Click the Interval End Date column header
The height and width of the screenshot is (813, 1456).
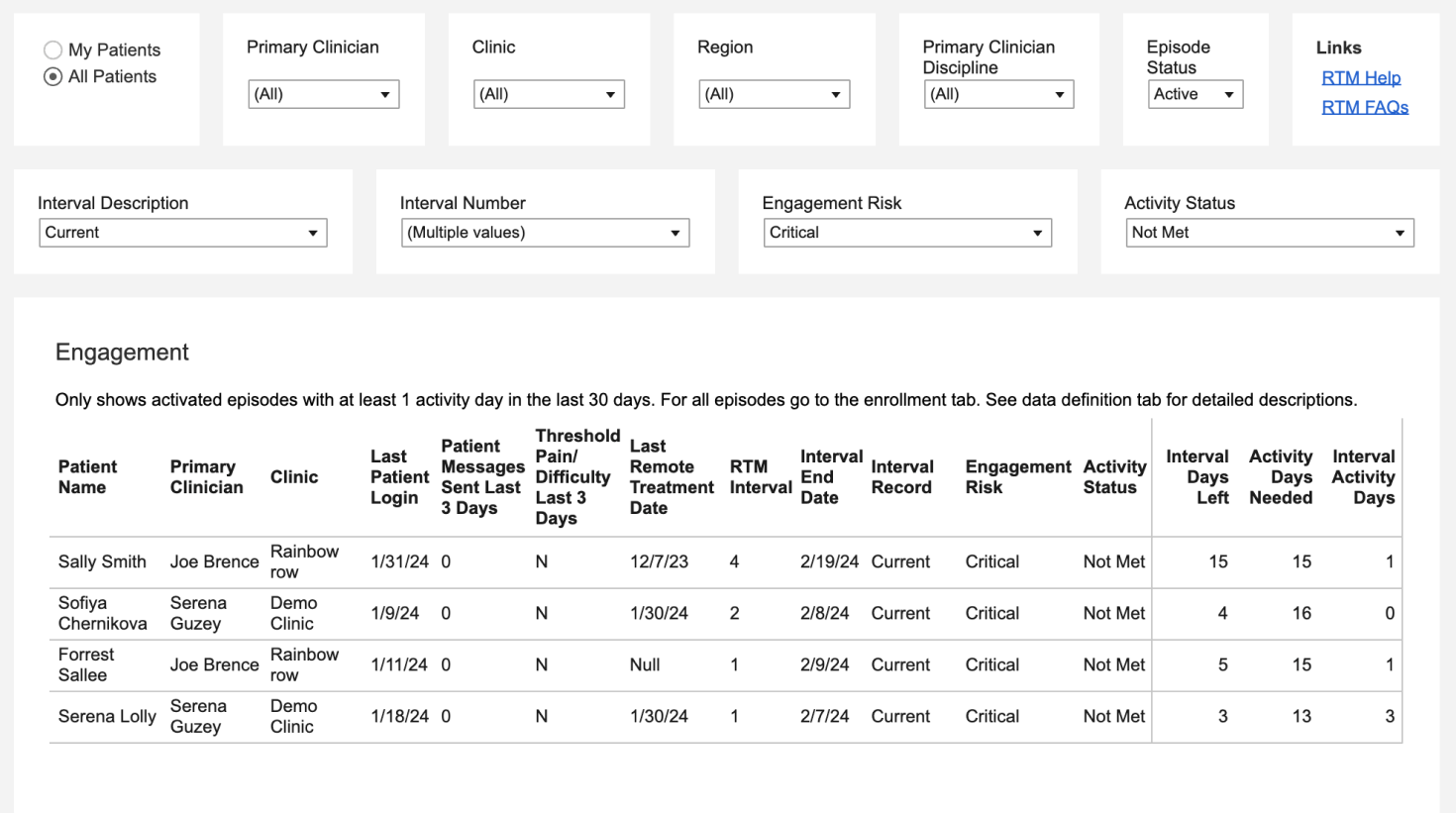(x=831, y=477)
